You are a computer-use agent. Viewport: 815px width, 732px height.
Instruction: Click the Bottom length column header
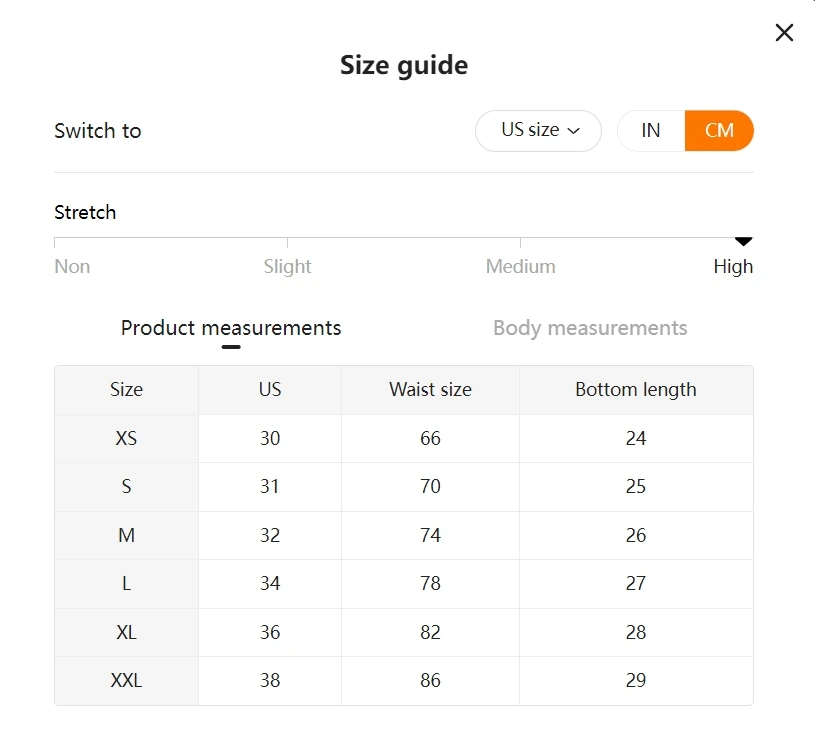coord(636,390)
